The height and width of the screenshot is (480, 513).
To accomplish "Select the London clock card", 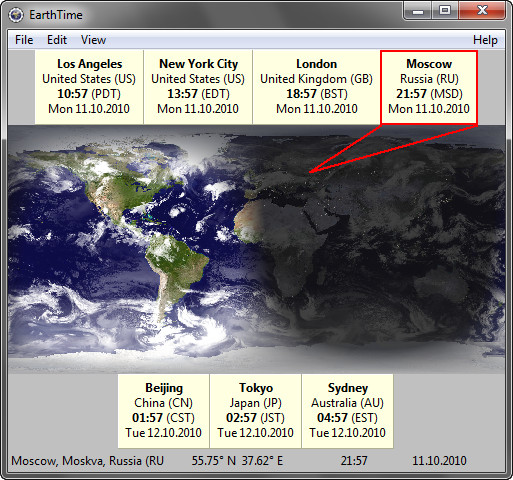I will click(x=316, y=87).
